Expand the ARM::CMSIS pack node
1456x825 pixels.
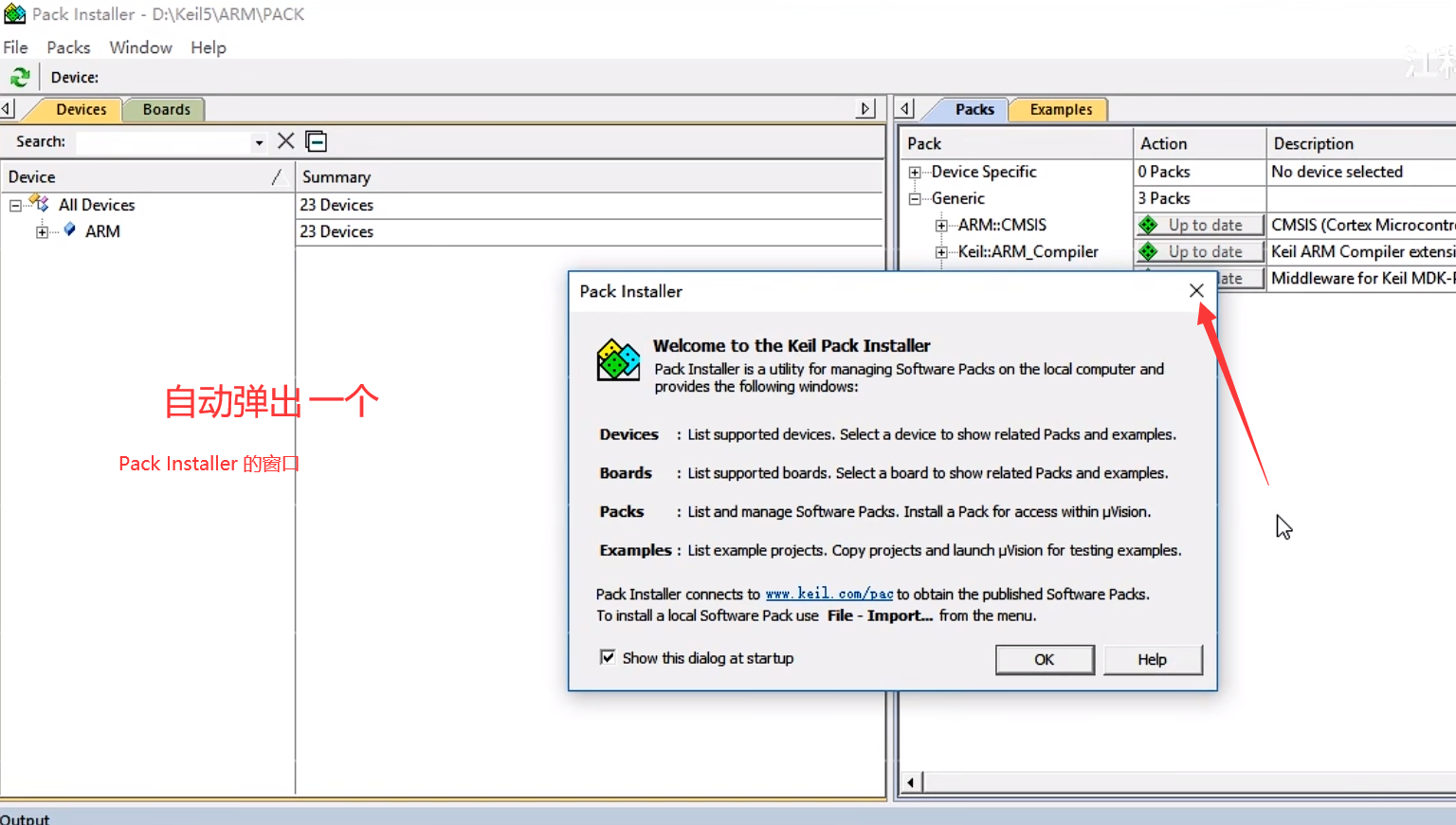click(941, 226)
